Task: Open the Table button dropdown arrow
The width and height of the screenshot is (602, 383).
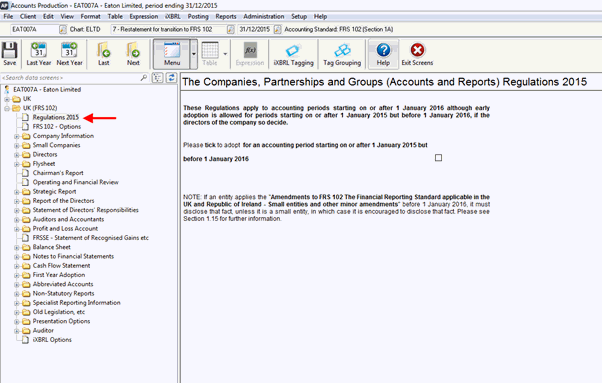Action: (x=225, y=54)
